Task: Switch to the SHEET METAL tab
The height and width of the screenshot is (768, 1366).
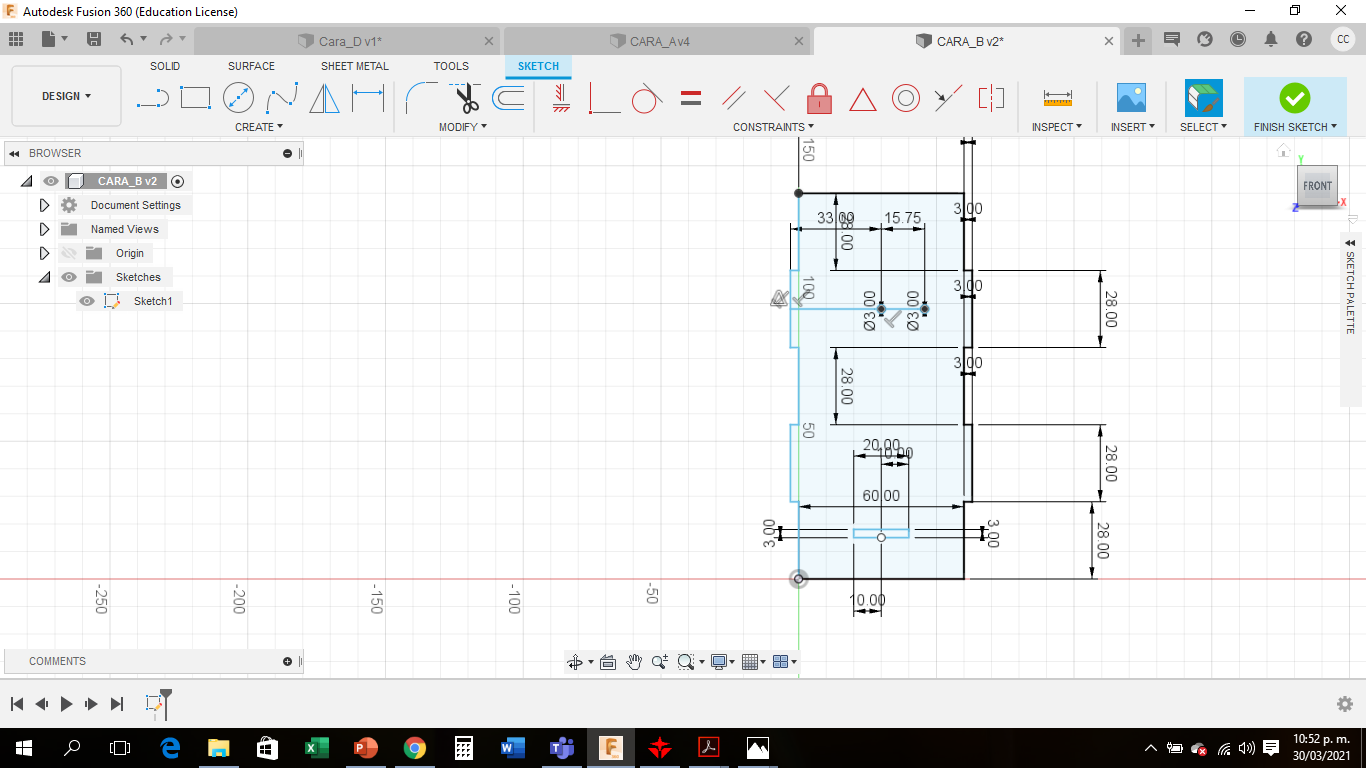Action: [355, 66]
